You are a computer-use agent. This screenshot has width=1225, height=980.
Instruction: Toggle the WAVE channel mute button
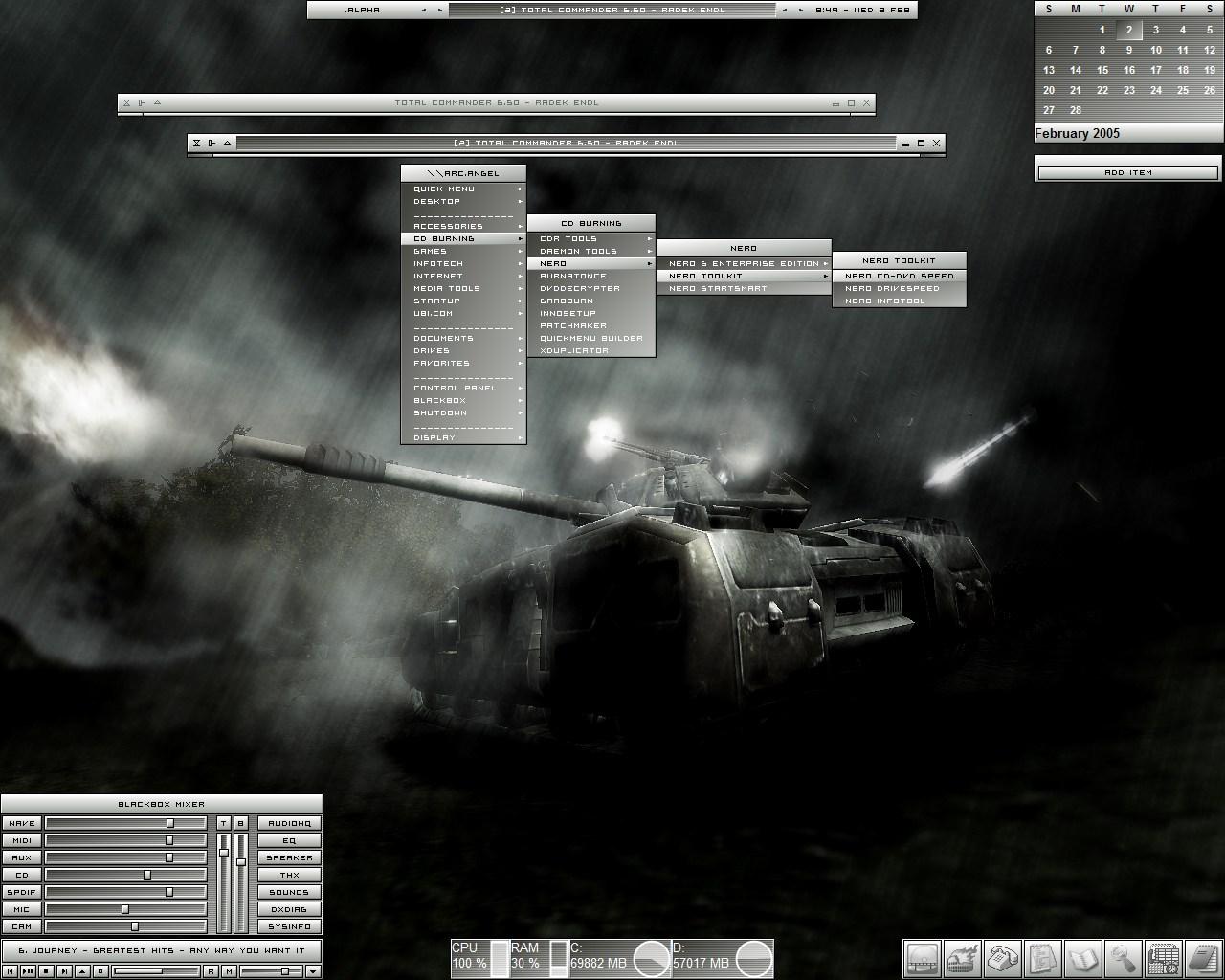21,823
